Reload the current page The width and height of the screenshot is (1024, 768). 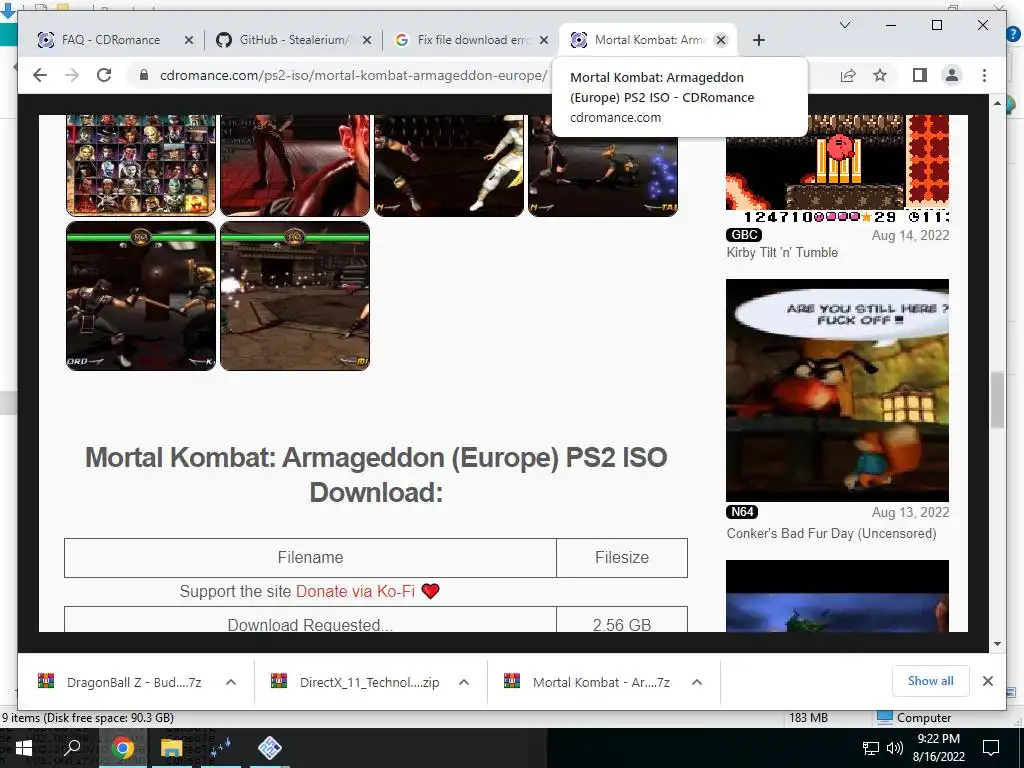coord(104,75)
